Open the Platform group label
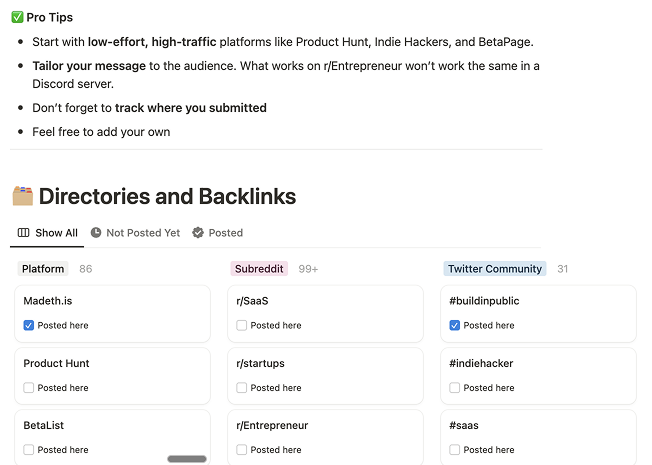This screenshot has height=465, width=652. pyautogui.click(x=43, y=269)
